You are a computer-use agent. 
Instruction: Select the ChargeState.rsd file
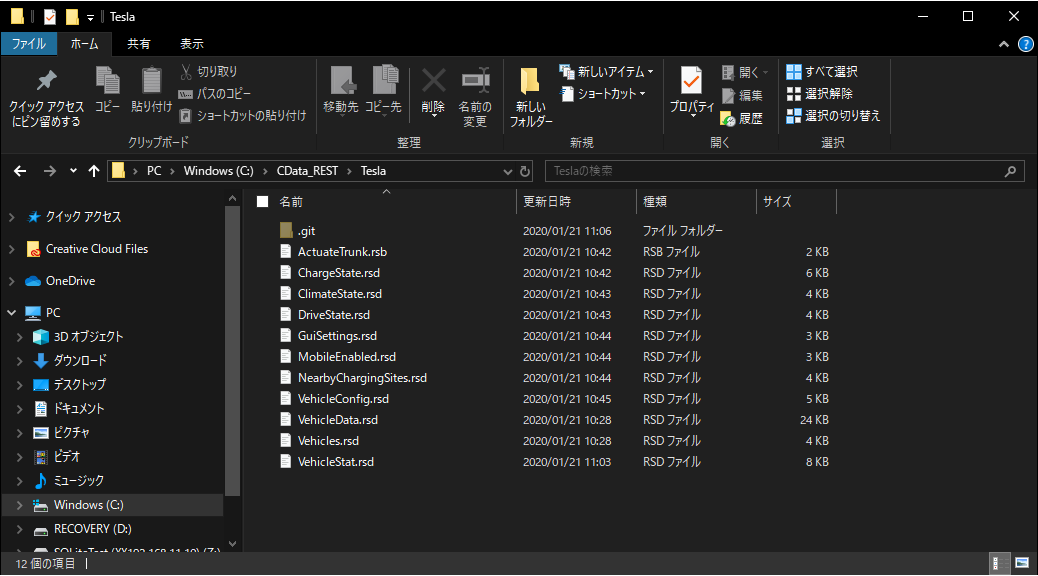pyautogui.click(x=339, y=273)
